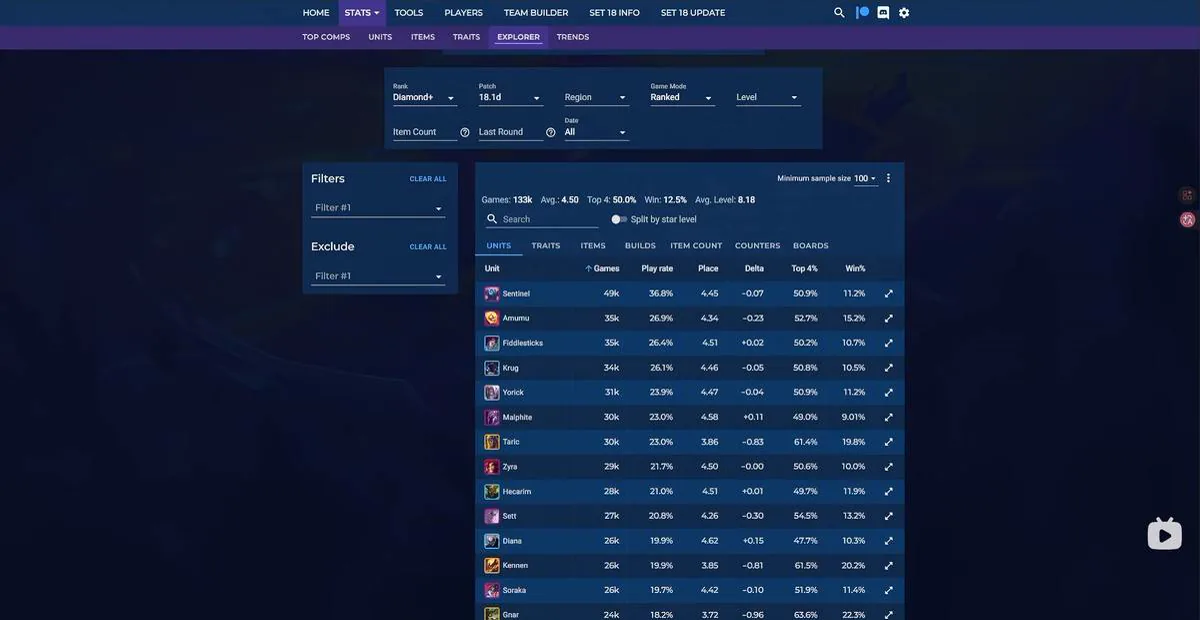Open Minimum sample size 100 dropdown
Image resolution: width=1200 pixels, height=620 pixels.
(865, 178)
